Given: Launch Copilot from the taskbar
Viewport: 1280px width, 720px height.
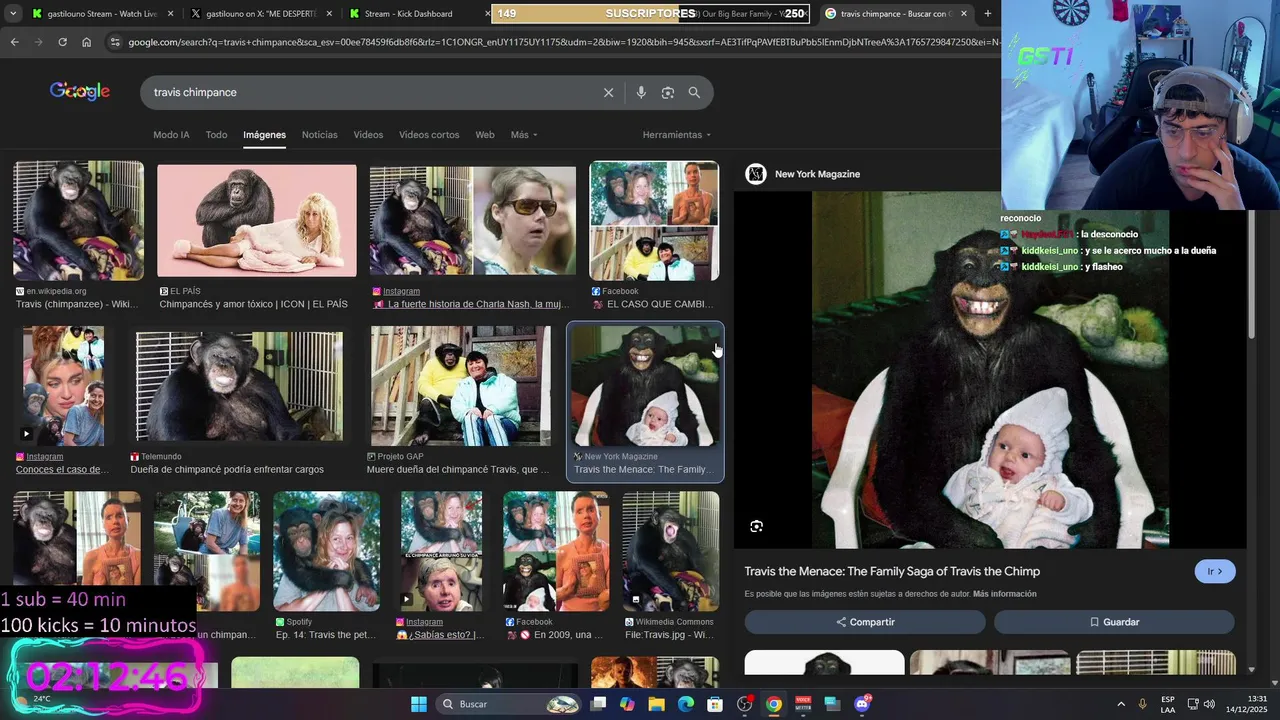Looking at the screenshot, I should (x=627, y=704).
